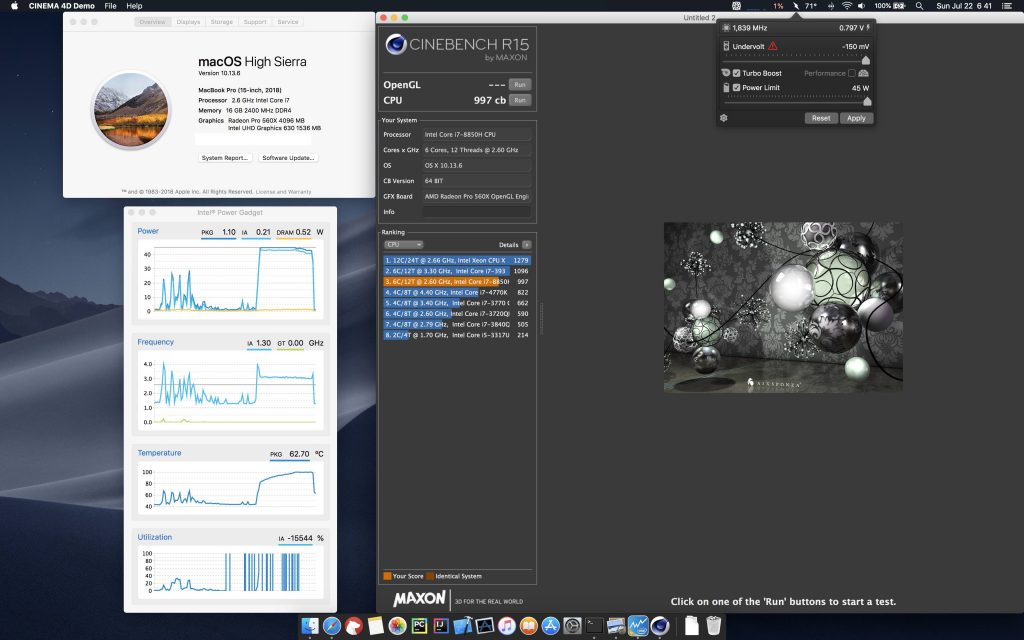Expand ranking Details arrow button
1024x640 pixels.
(x=527, y=244)
